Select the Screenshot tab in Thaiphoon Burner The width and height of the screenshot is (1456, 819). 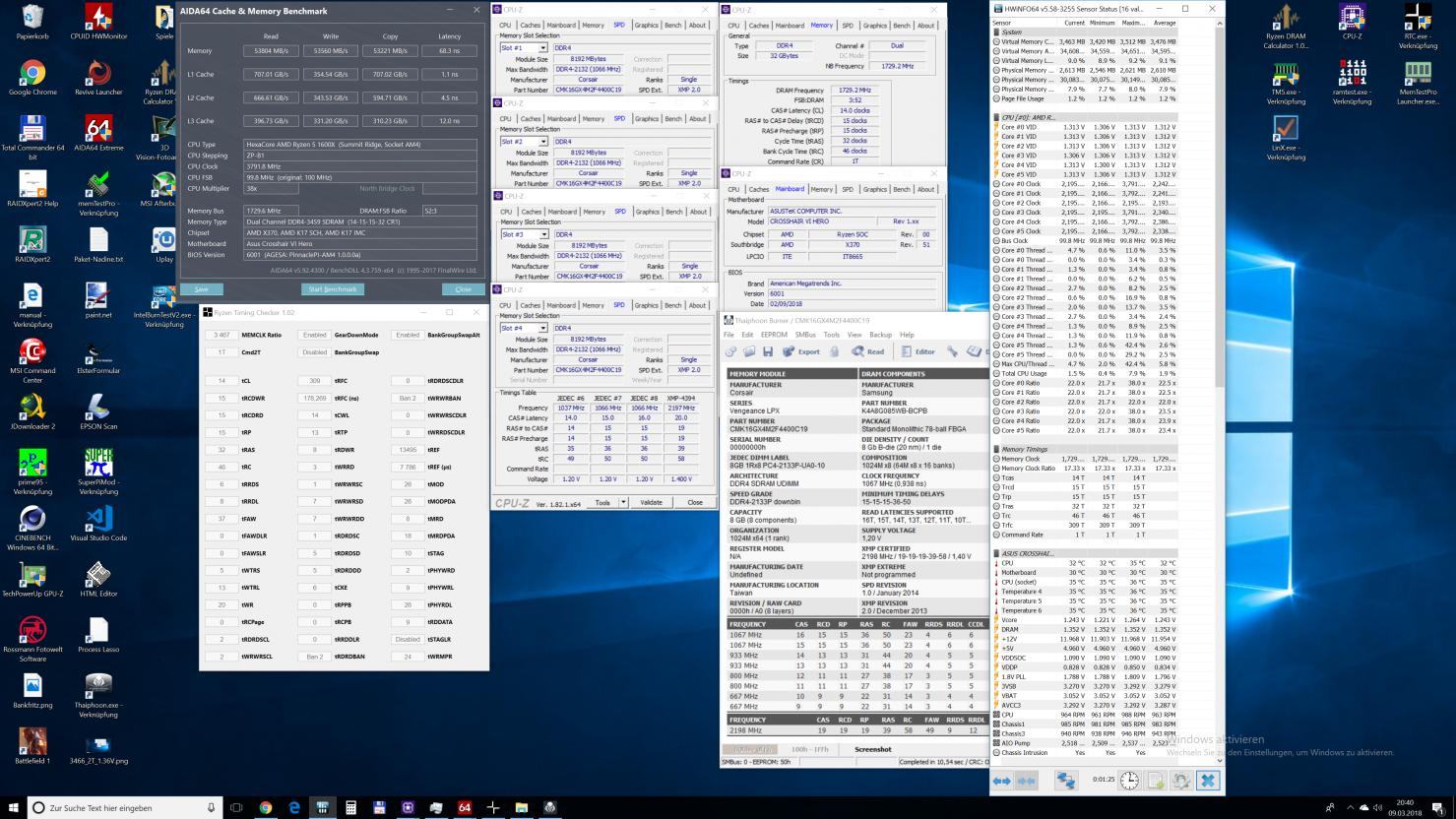tap(872, 749)
